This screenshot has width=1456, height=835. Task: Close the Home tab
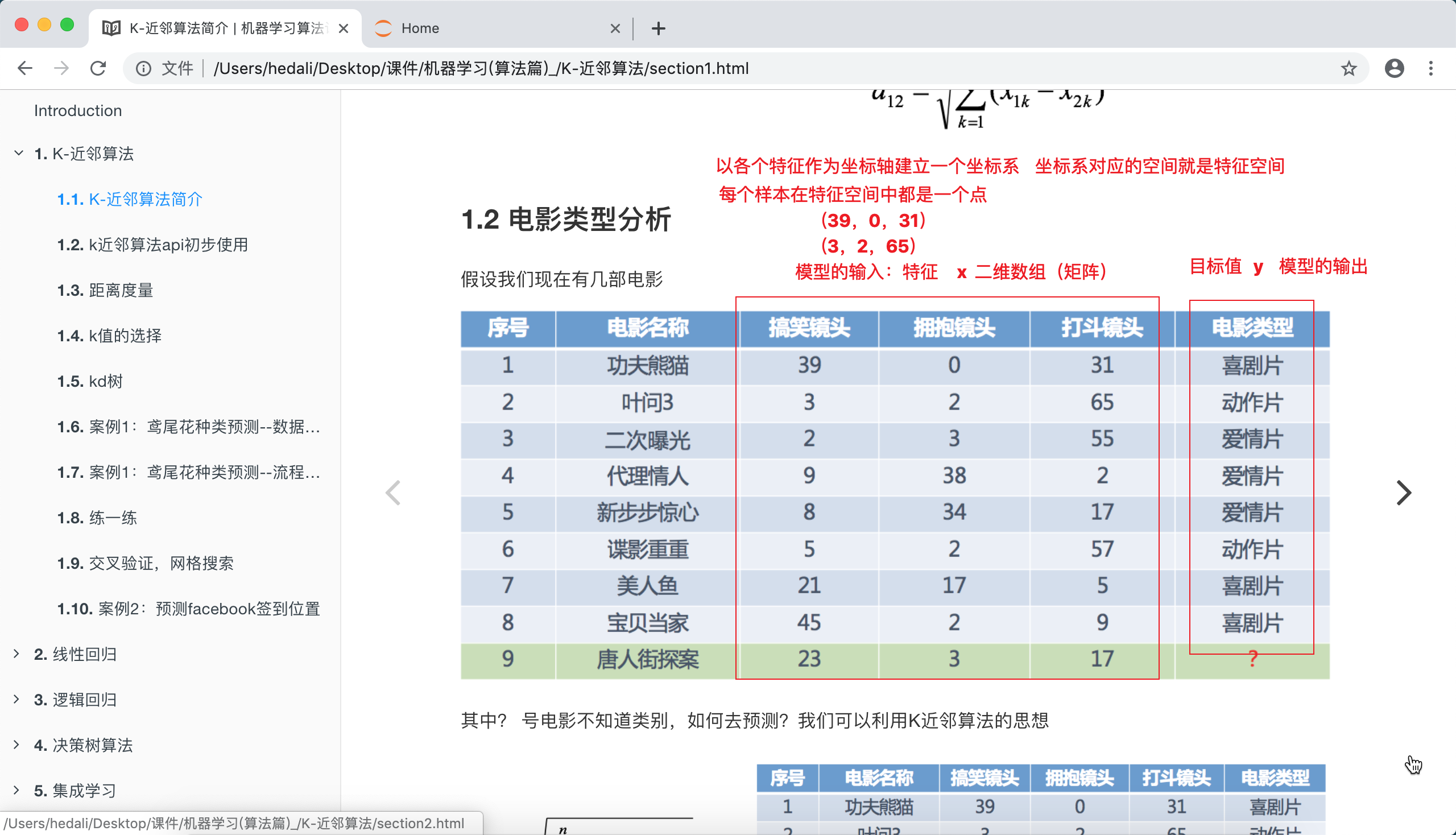tap(615, 28)
